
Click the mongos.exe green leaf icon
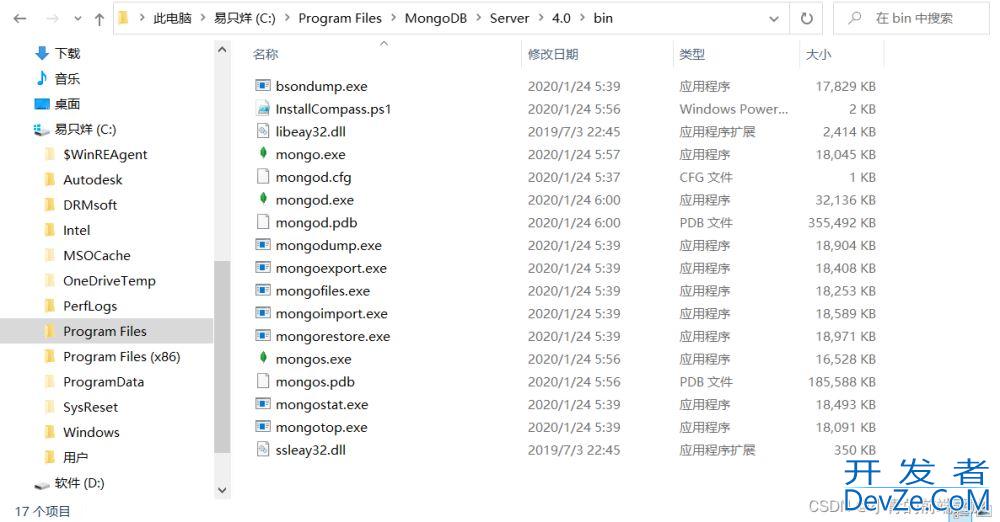point(263,358)
